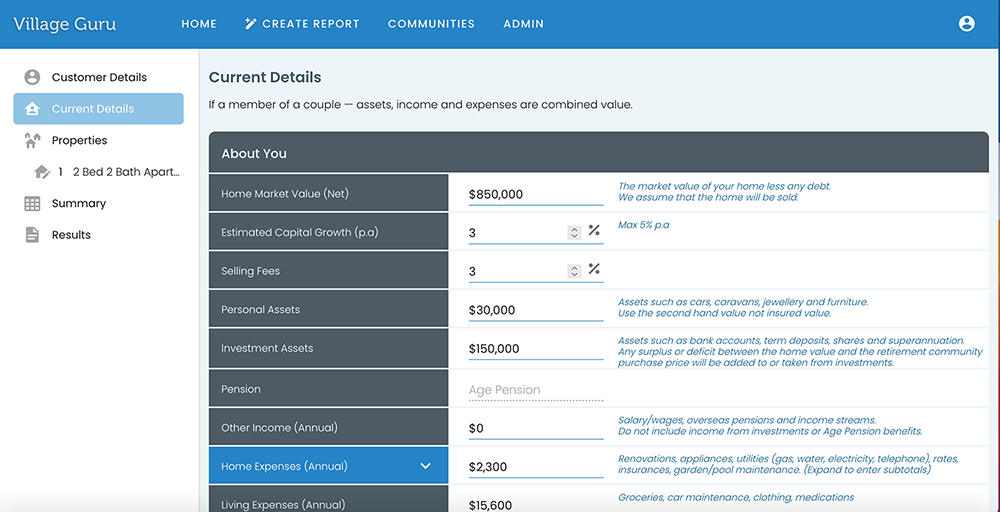The image size is (1000, 512).
Task: Click the Current Details house icon
Action: (32, 109)
